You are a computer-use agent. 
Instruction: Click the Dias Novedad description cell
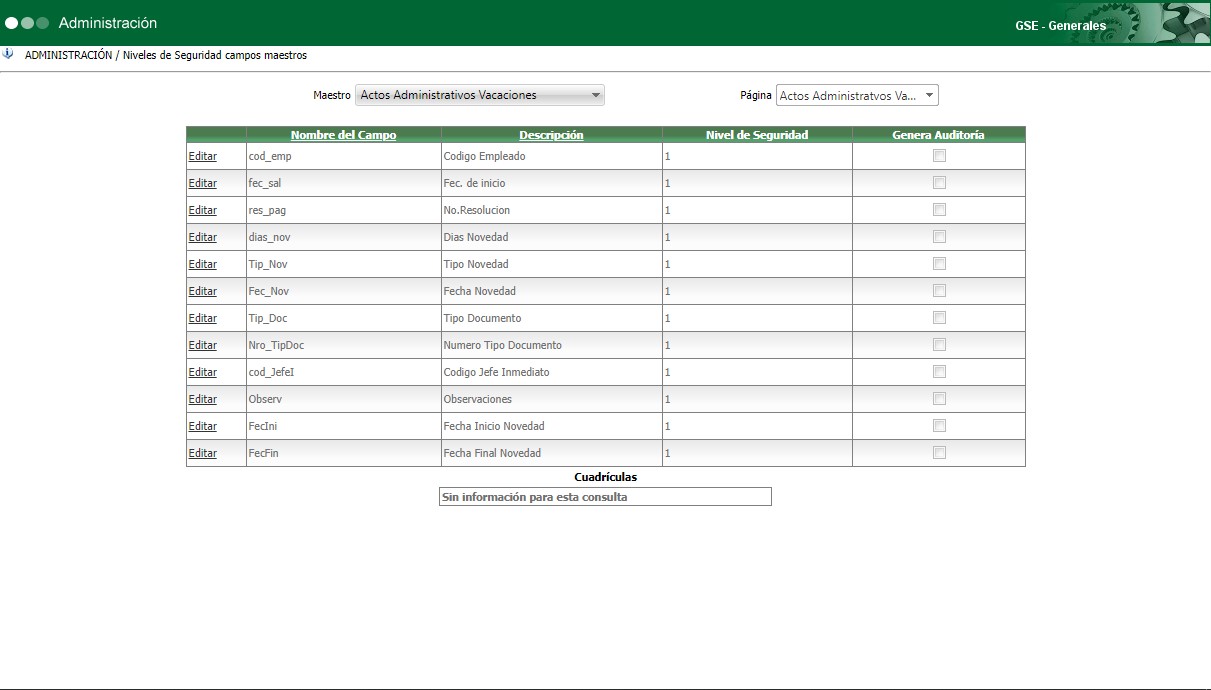551,237
